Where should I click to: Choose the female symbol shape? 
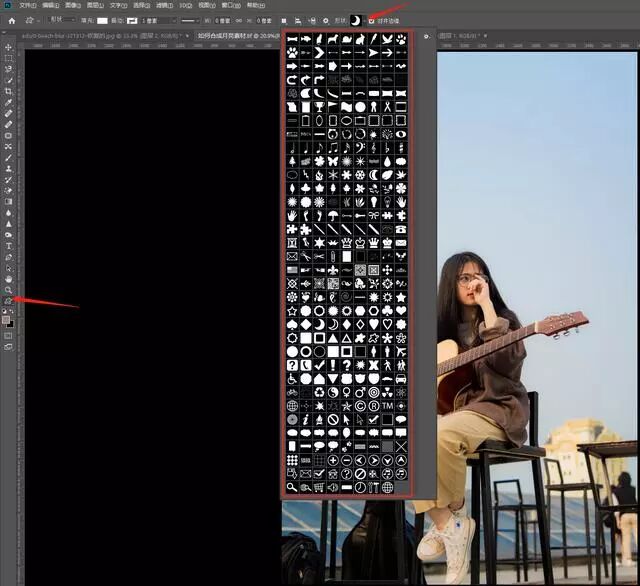tap(347, 392)
